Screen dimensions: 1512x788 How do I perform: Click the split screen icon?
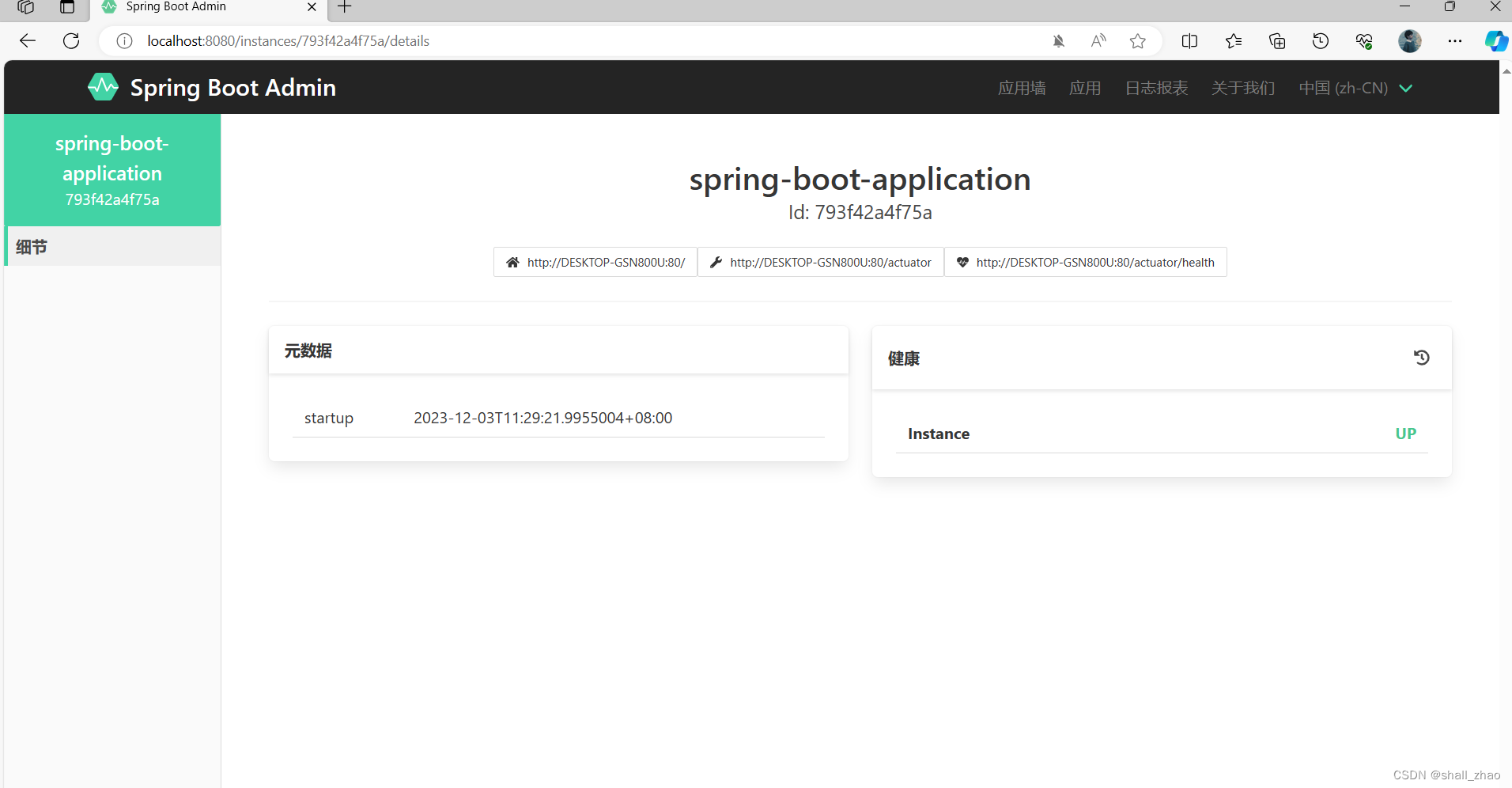click(1189, 41)
